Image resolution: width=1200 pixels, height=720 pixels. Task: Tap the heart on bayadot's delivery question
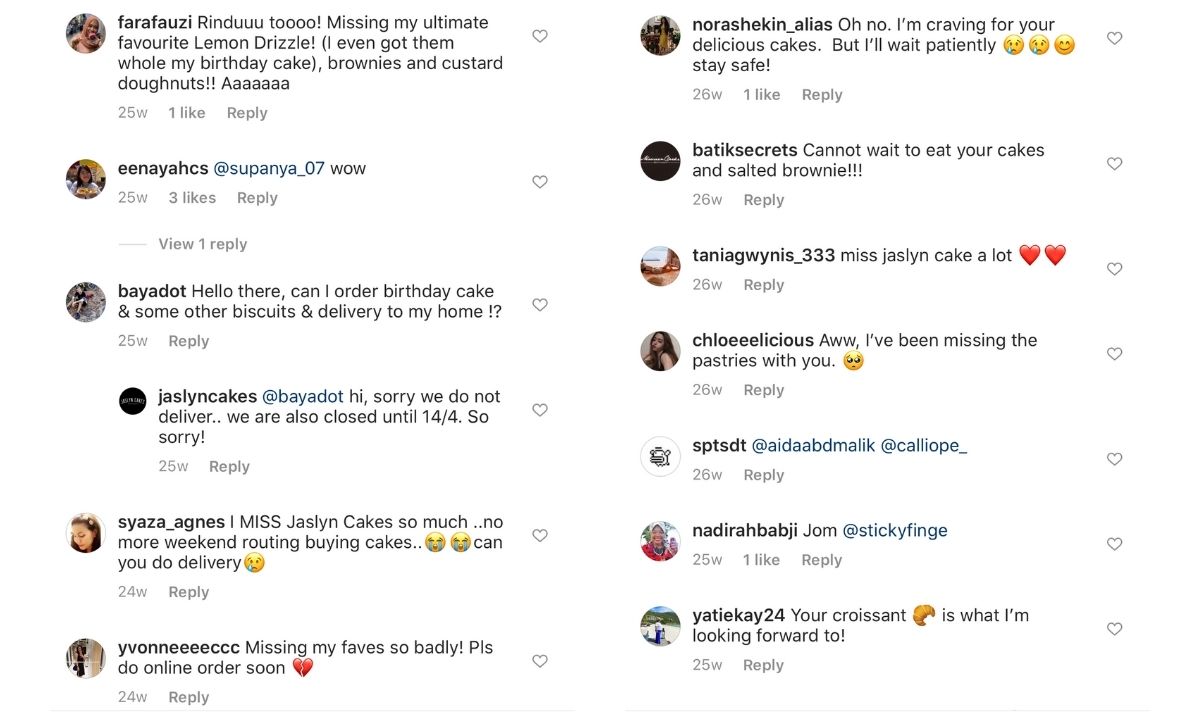(x=539, y=305)
